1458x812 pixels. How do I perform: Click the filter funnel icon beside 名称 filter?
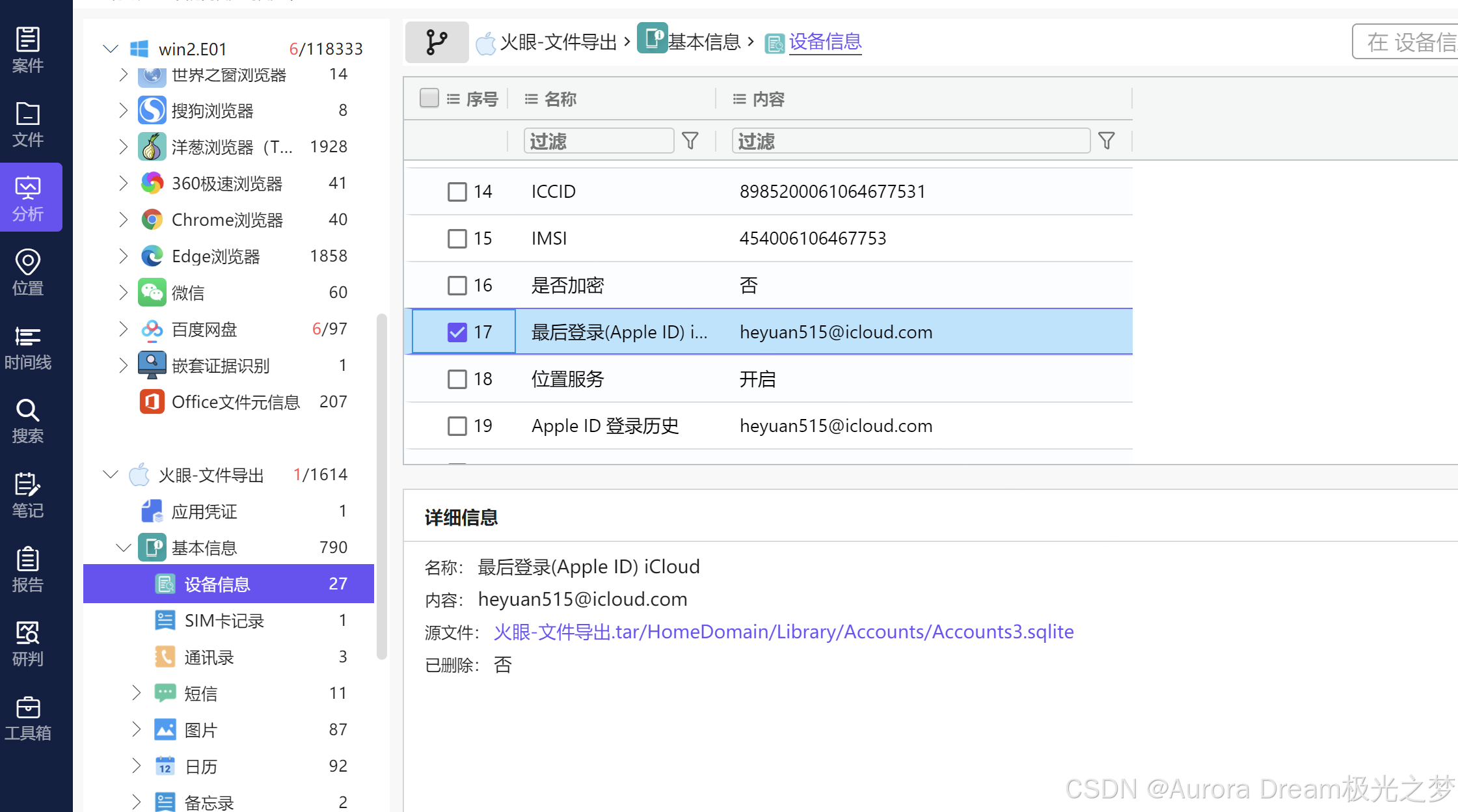click(x=690, y=141)
